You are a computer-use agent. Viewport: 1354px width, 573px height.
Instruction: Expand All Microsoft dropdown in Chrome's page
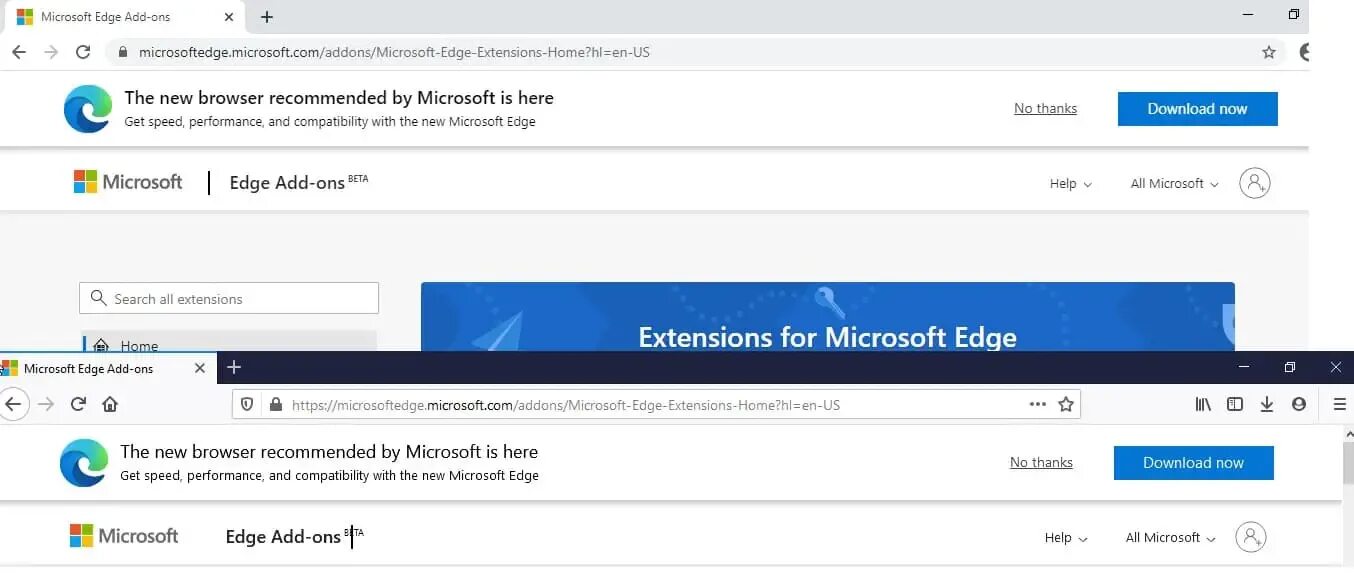pos(1174,184)
